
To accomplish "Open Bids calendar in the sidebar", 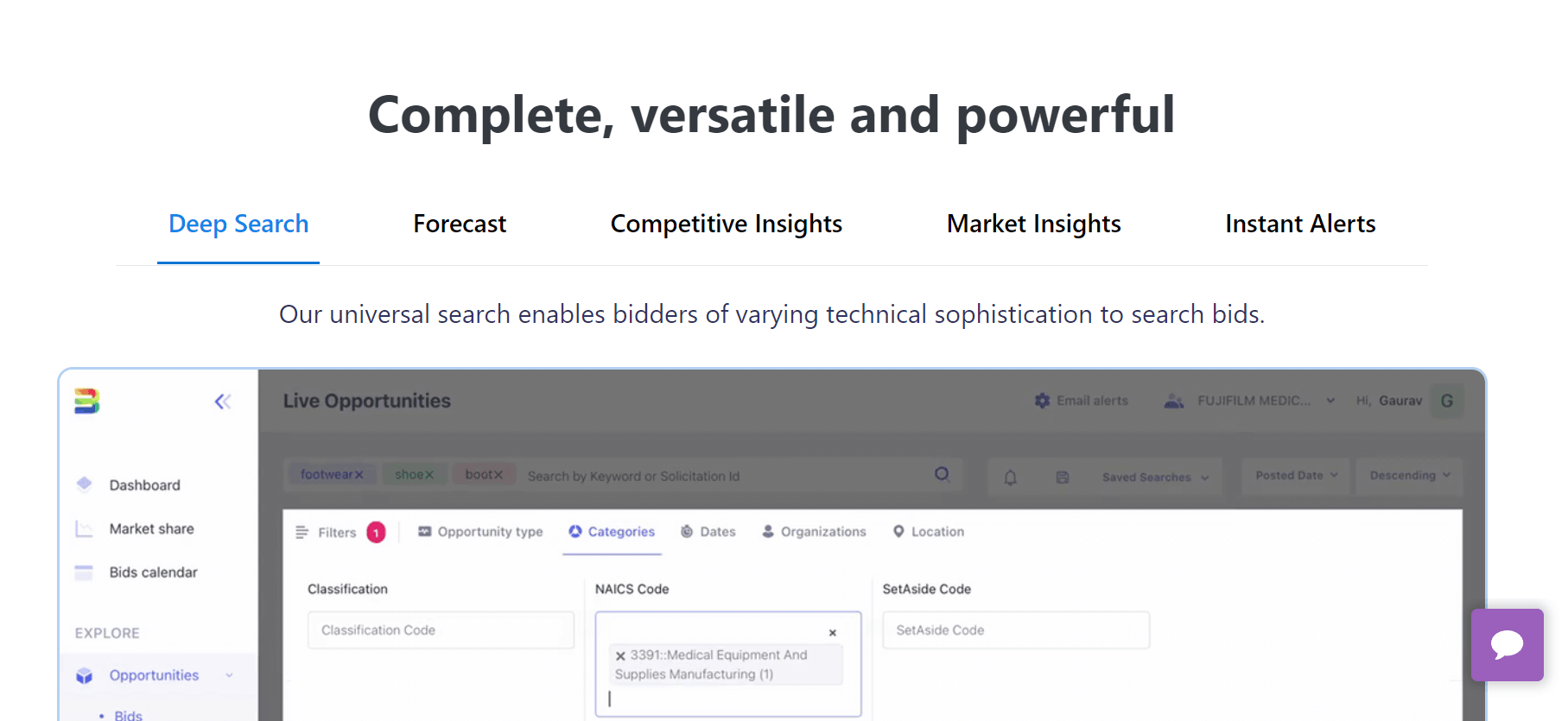I will click(x=153, y=572).
